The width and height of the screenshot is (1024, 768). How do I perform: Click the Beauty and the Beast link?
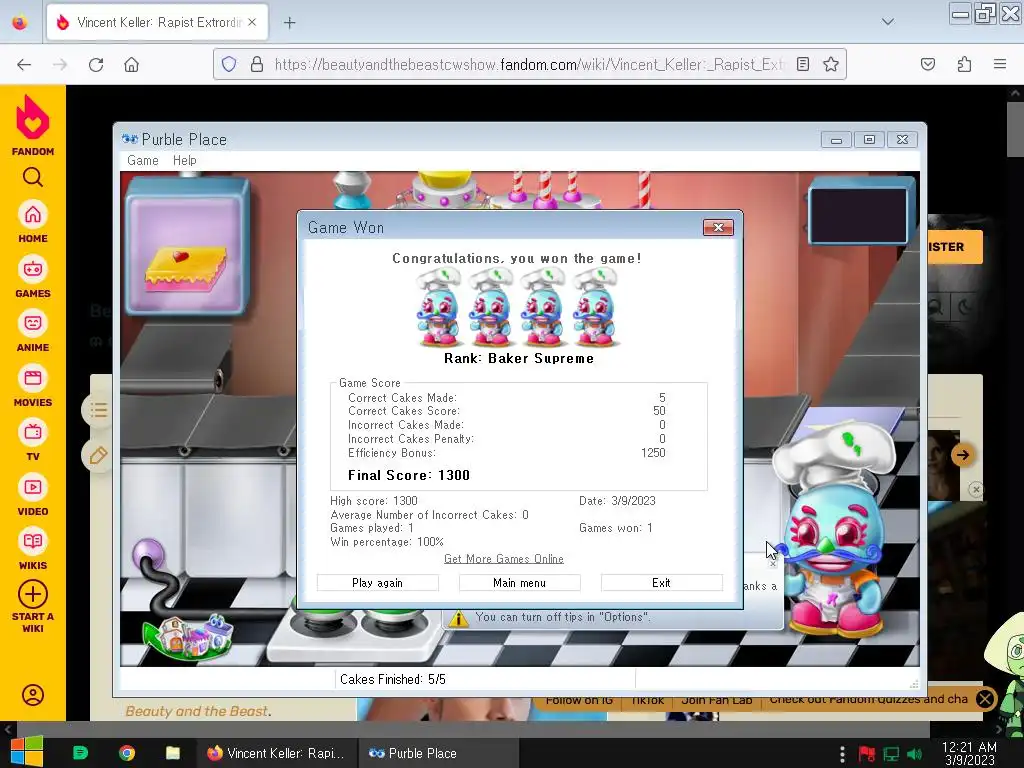tap(197, 711)
